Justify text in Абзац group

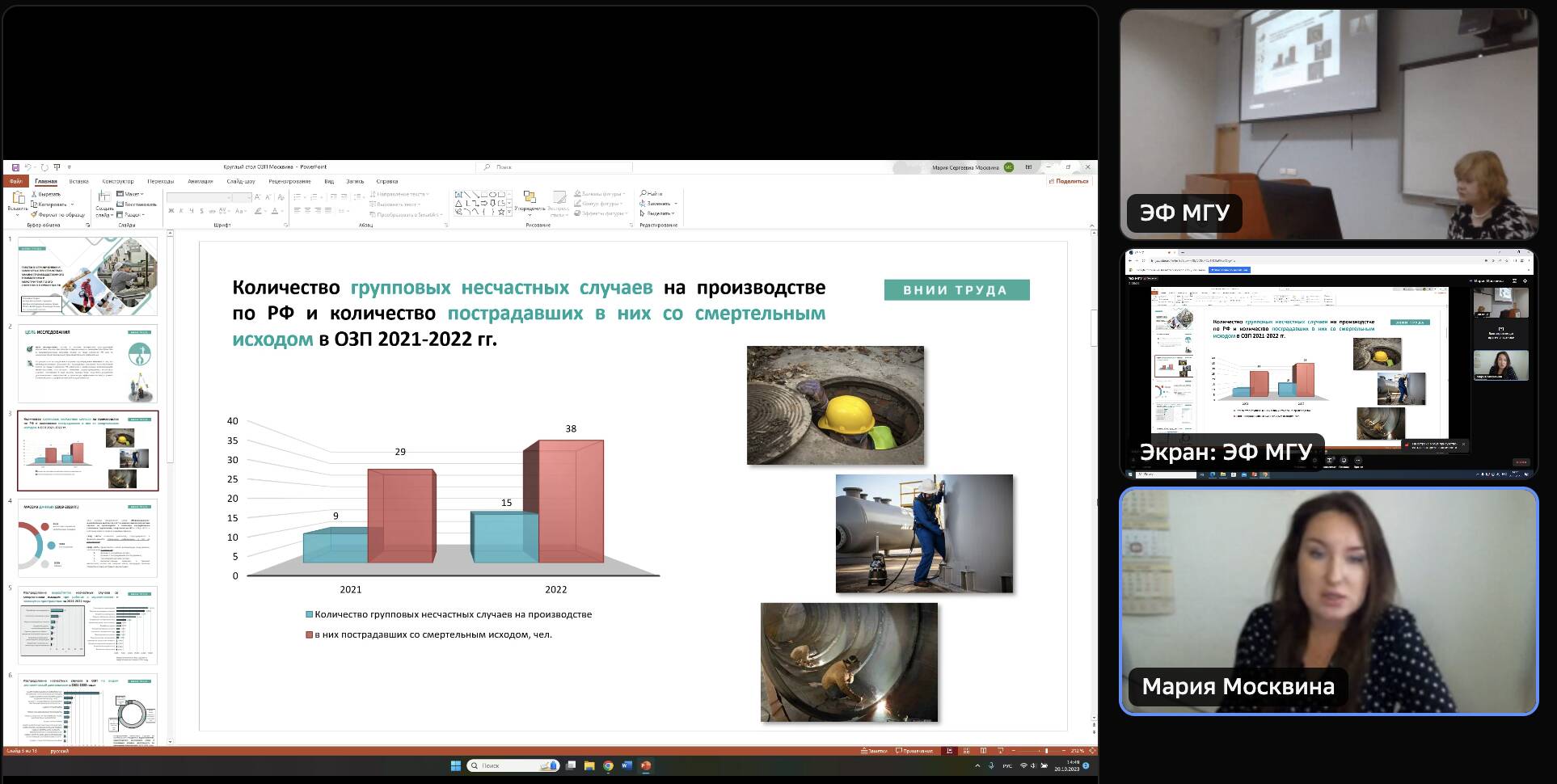(328, 210)
